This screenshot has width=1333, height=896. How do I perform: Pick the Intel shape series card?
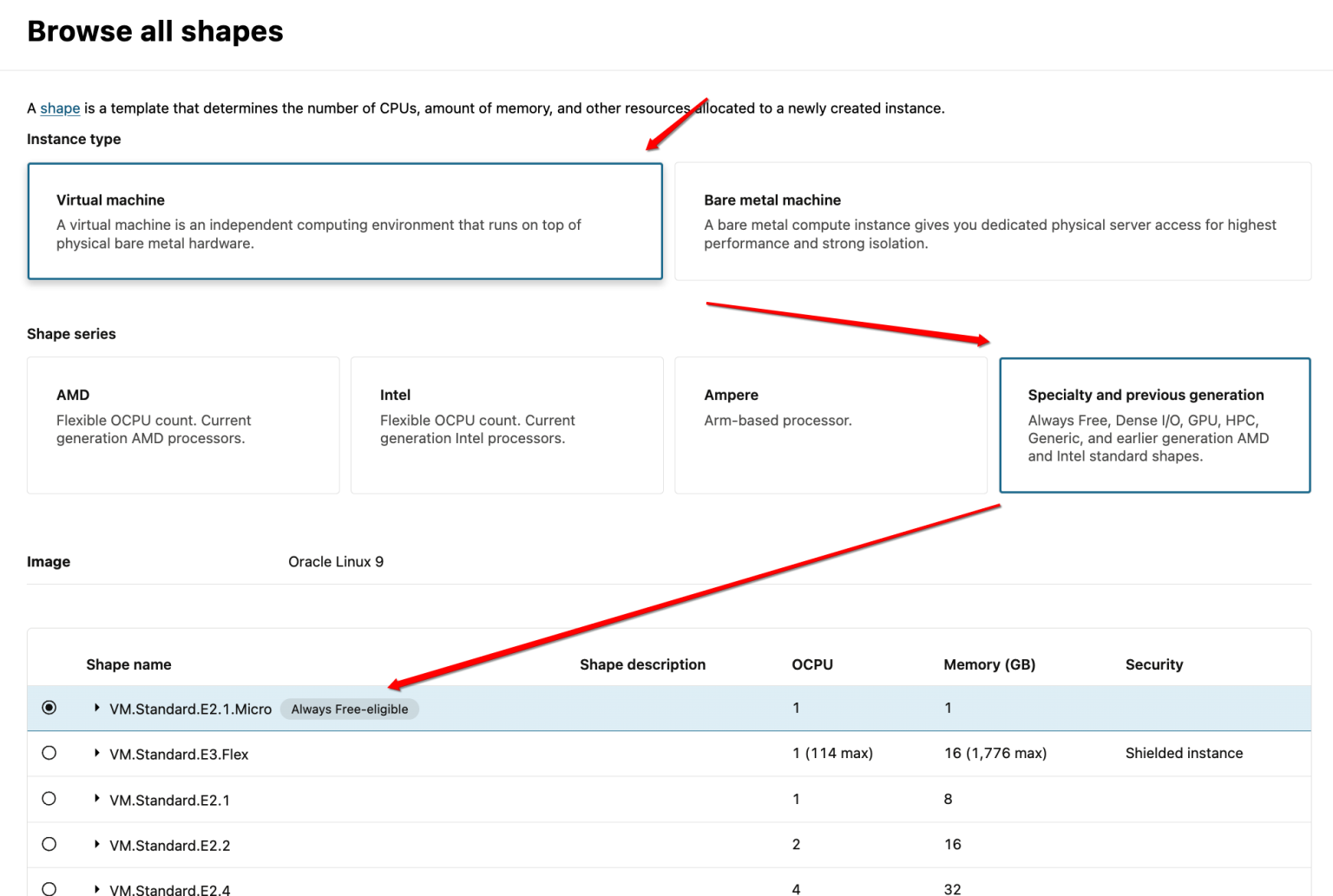coord(507,425)
